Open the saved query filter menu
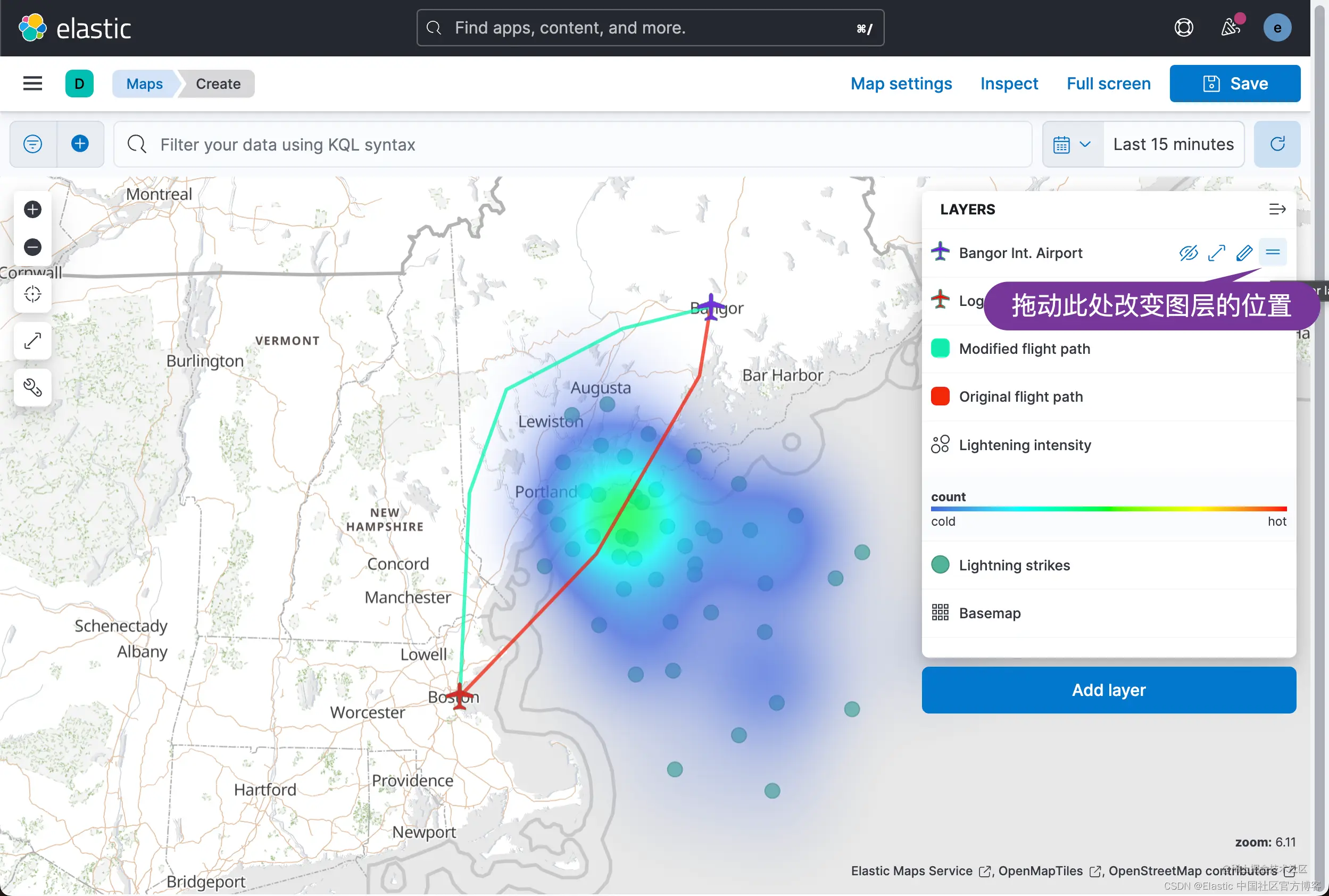This screenshot has height=896, width=1329. (x=32, y=144)
